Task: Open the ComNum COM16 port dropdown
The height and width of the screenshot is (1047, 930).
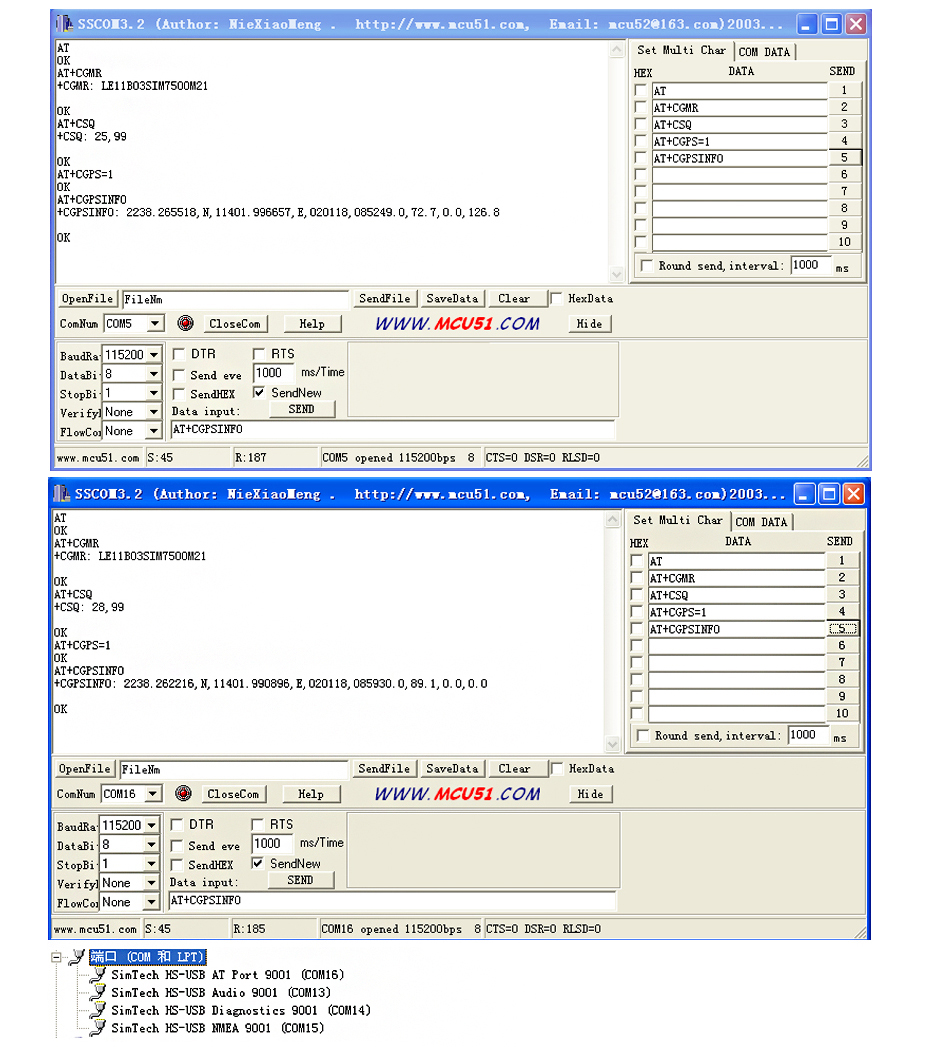Action: pos(153,794)
